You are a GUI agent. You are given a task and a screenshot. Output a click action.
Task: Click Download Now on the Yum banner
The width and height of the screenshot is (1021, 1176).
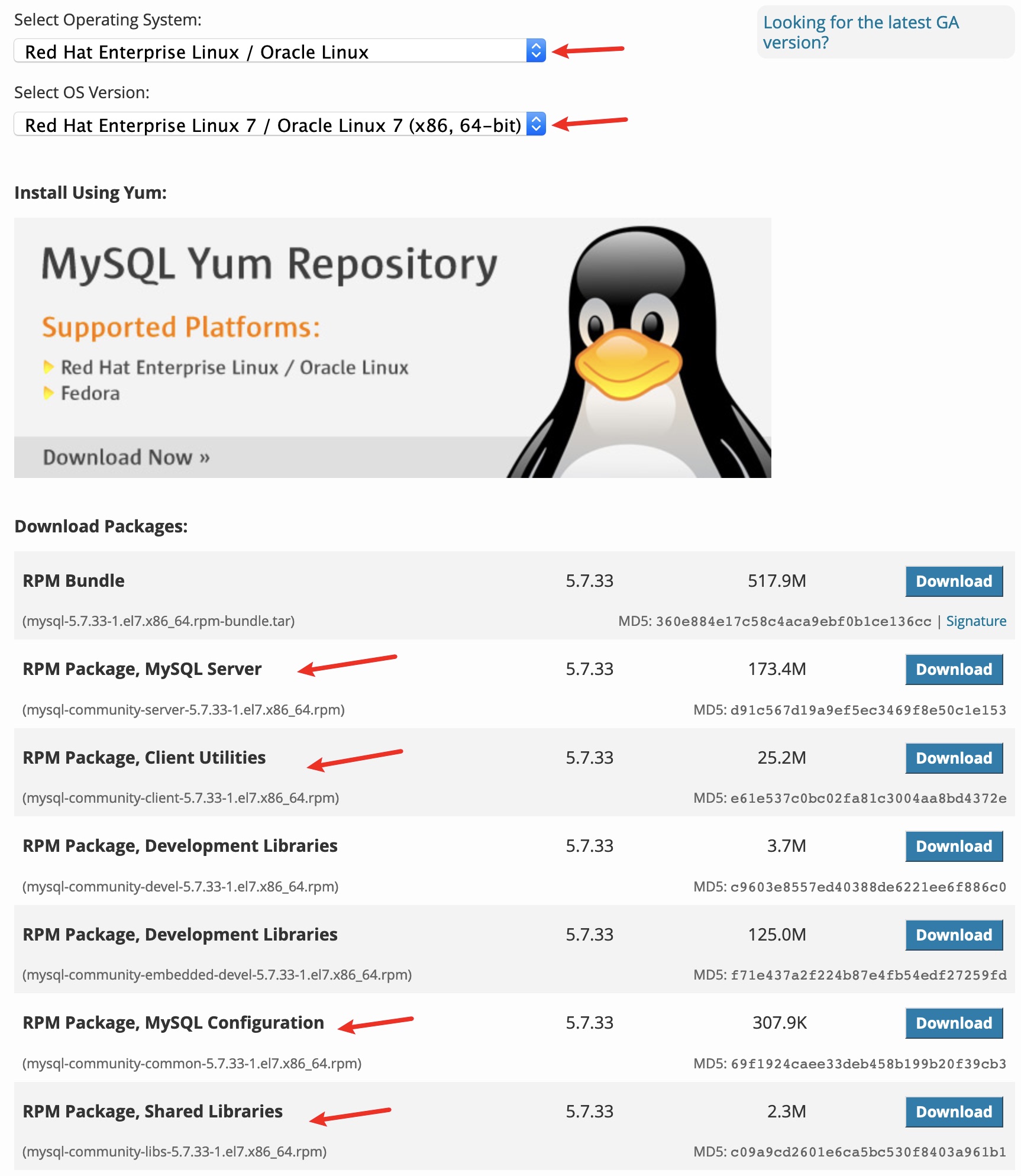click(x=126, y=457)
